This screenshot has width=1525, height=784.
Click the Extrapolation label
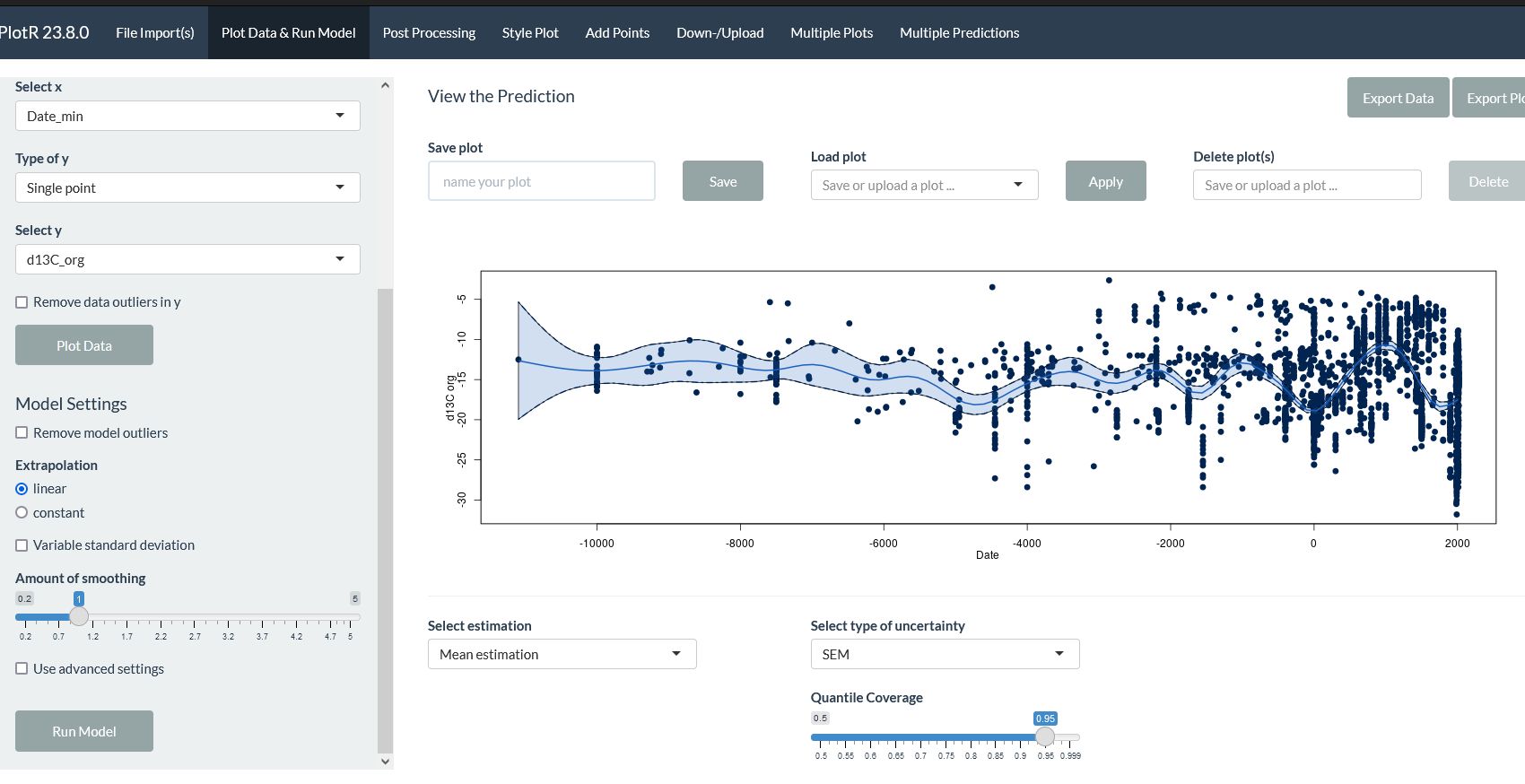pos(57,466)
